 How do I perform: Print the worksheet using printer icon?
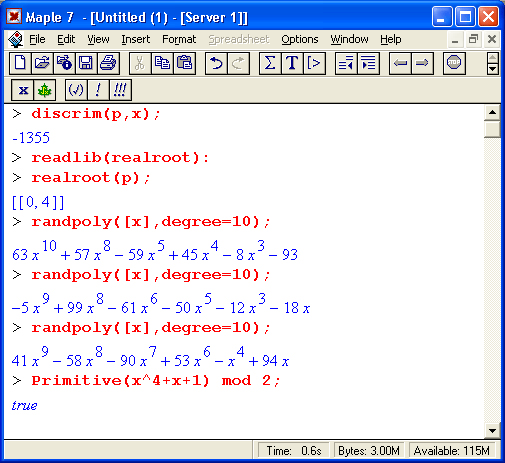[x=108, y=63]
